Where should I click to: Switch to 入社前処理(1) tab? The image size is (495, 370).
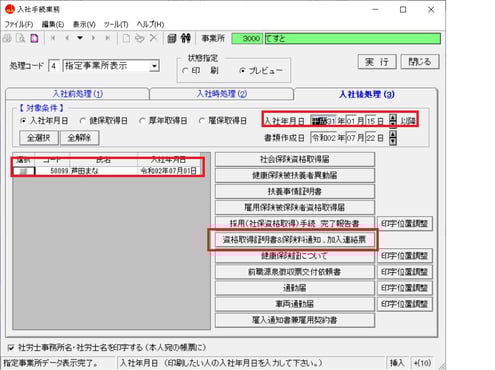(77, 94)
